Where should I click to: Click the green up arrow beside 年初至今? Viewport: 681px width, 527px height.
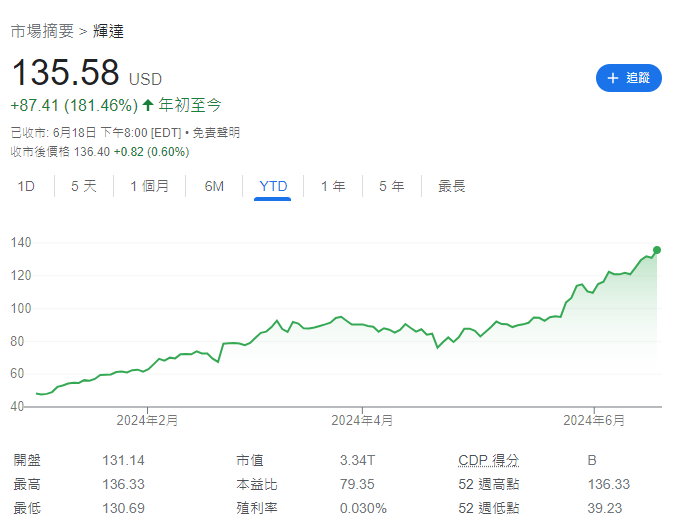pos(148,104)
